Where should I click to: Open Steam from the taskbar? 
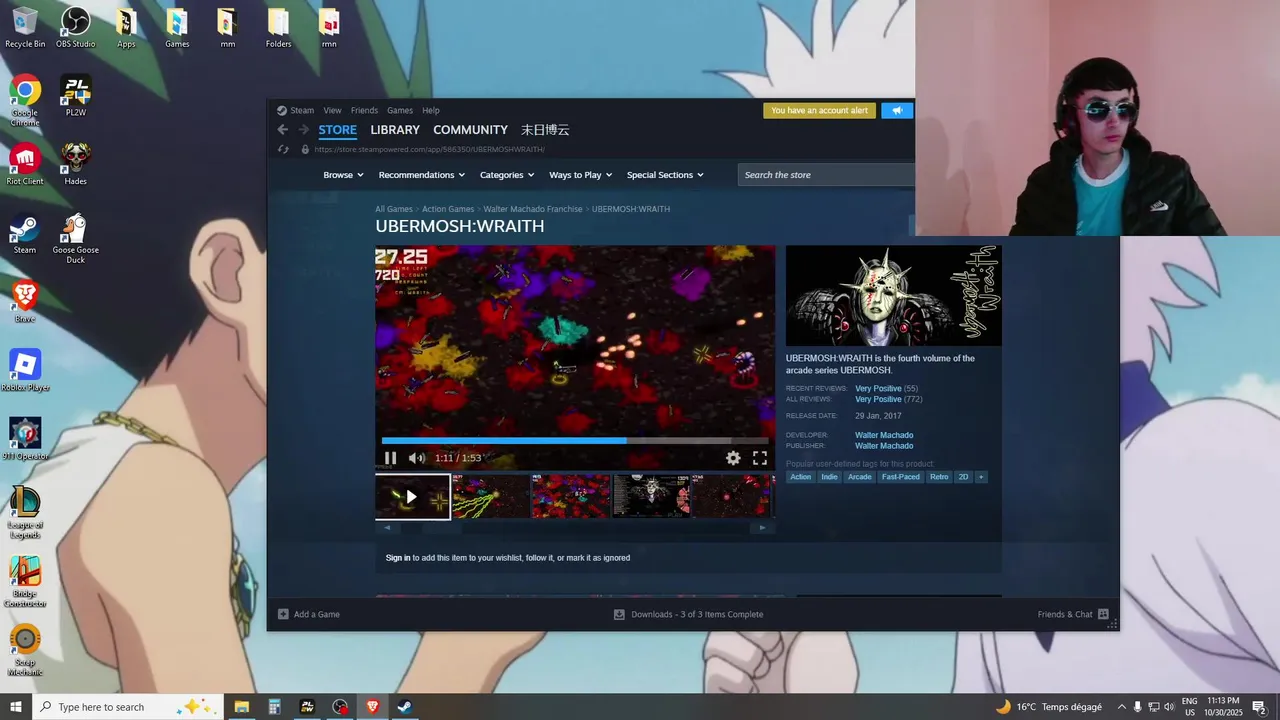pyautogui.click(x=405, y=707)
